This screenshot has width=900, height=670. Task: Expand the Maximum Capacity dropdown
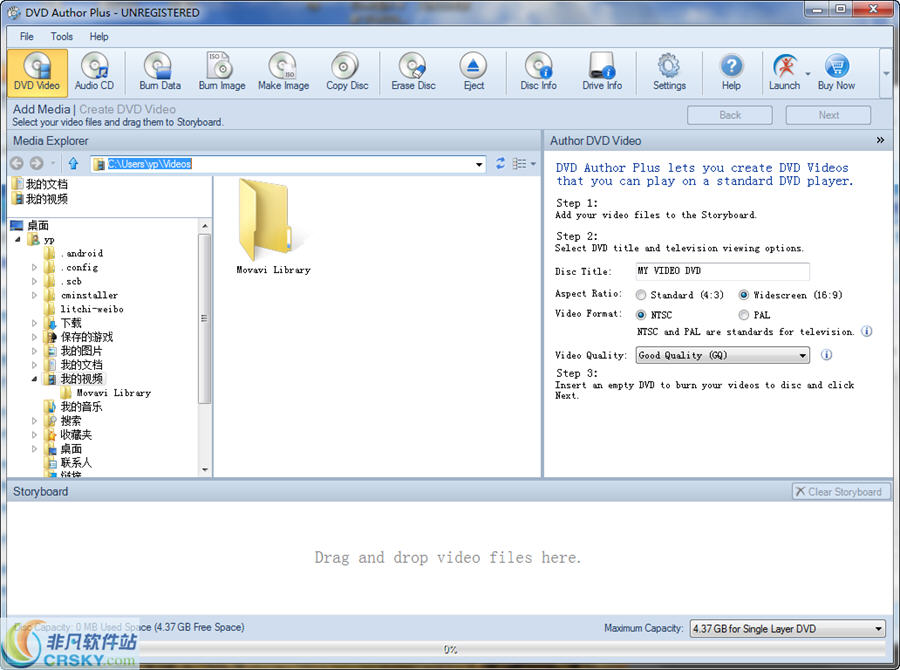[878, 628]
